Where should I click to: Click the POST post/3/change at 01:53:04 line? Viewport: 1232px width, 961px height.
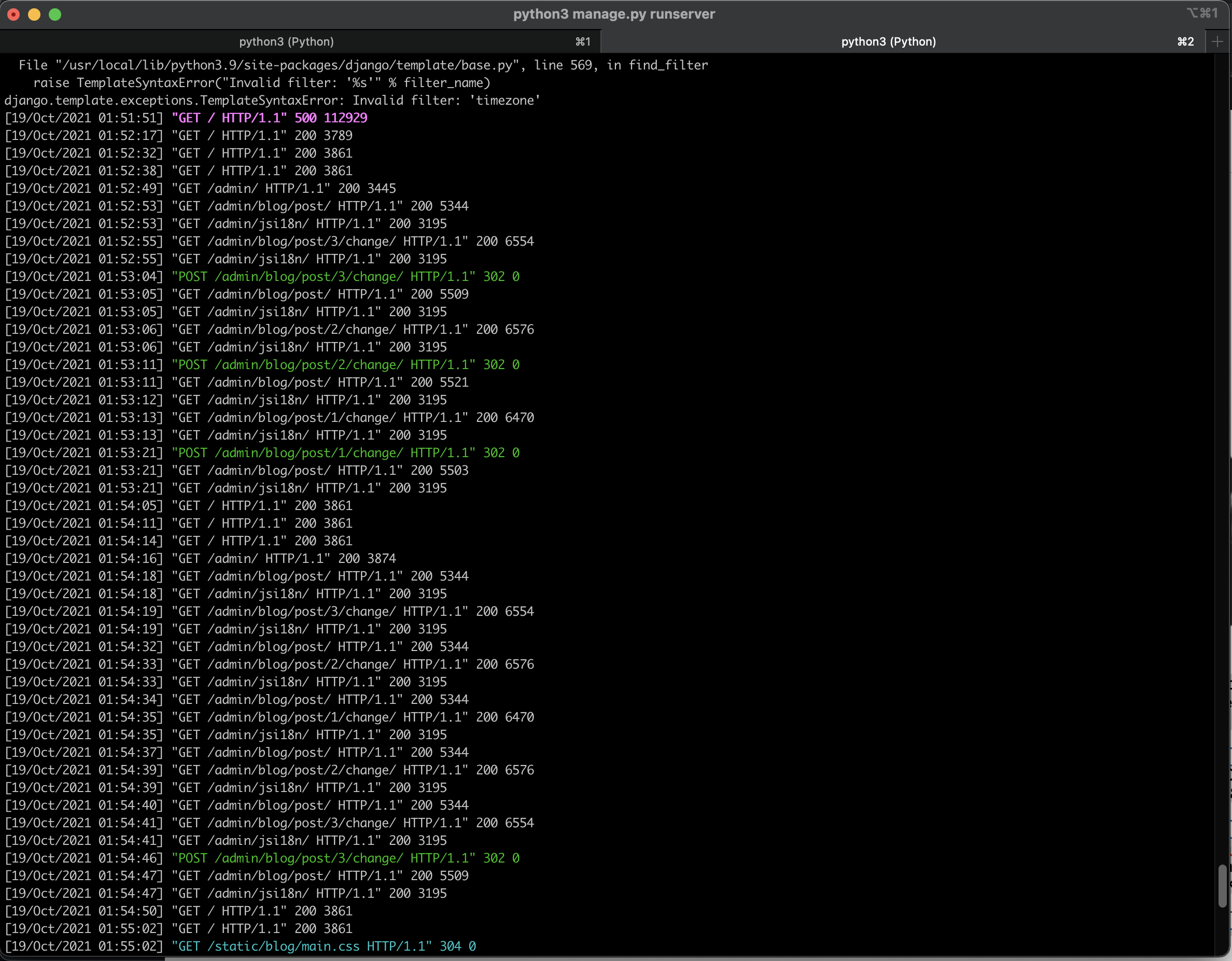point(262,276)
